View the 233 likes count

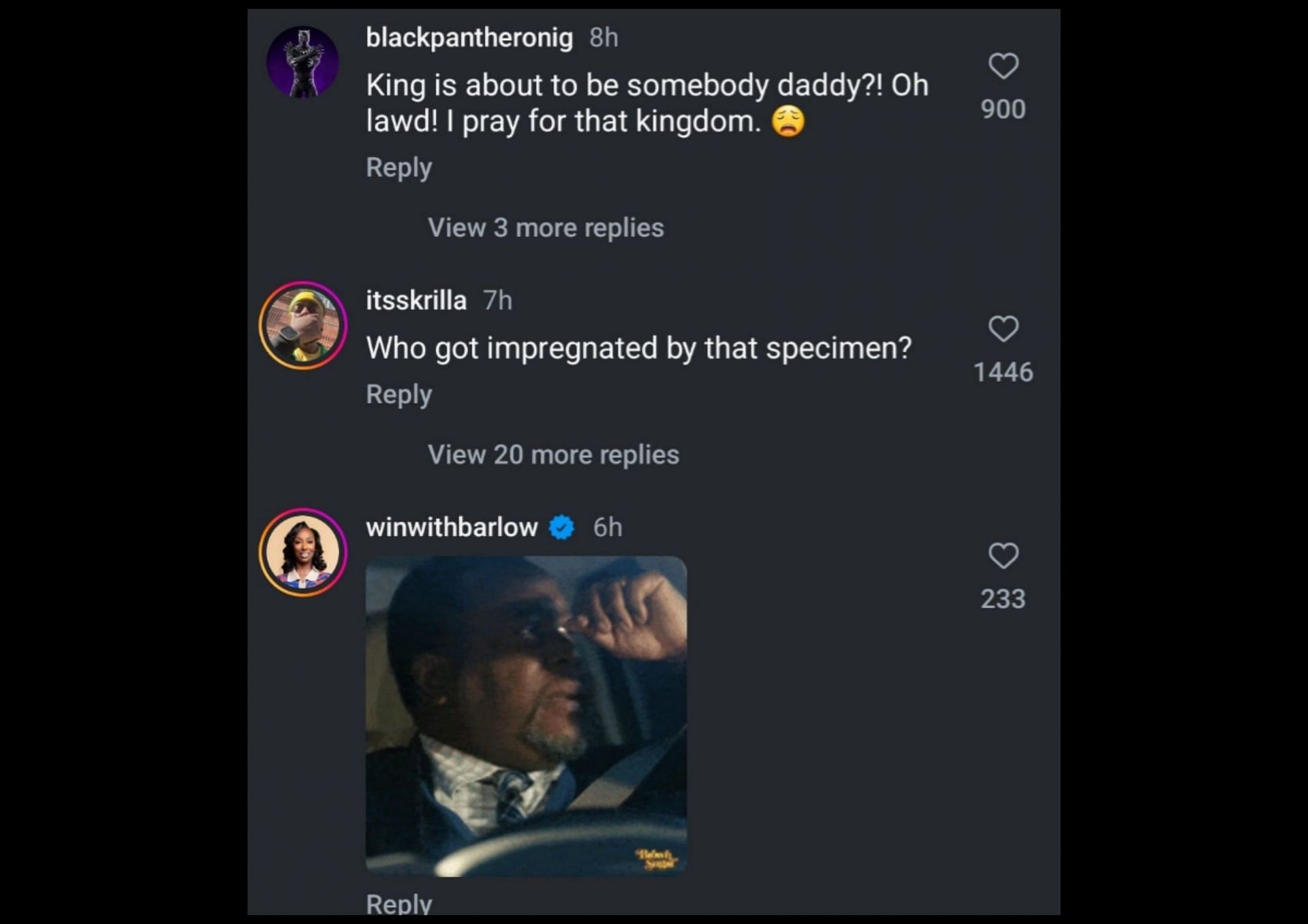coord(1003,599)
